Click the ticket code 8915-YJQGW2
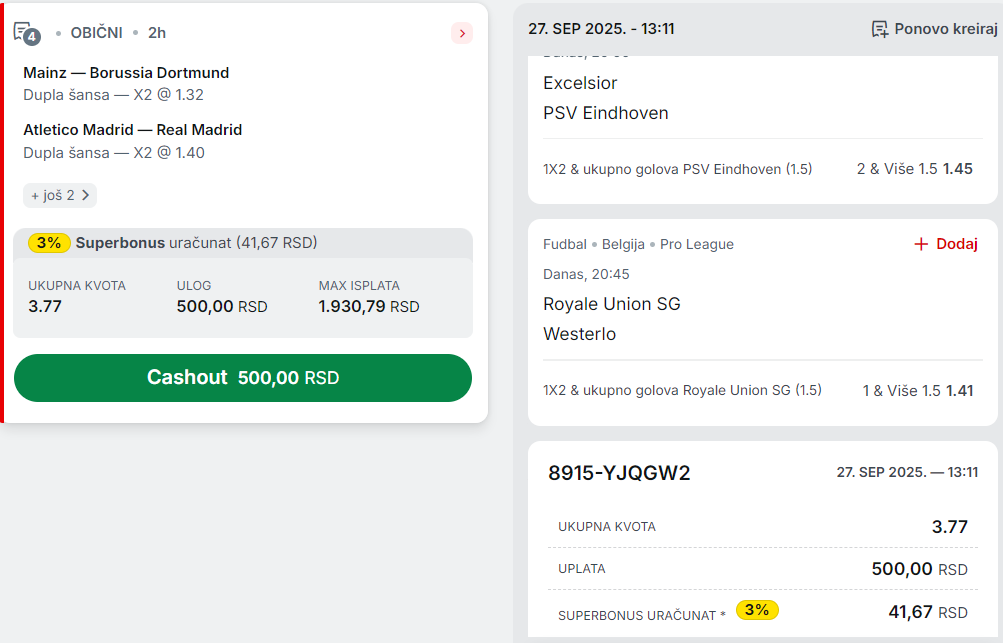This screenshot has height=643, width=1003. (x=619, y=473)
